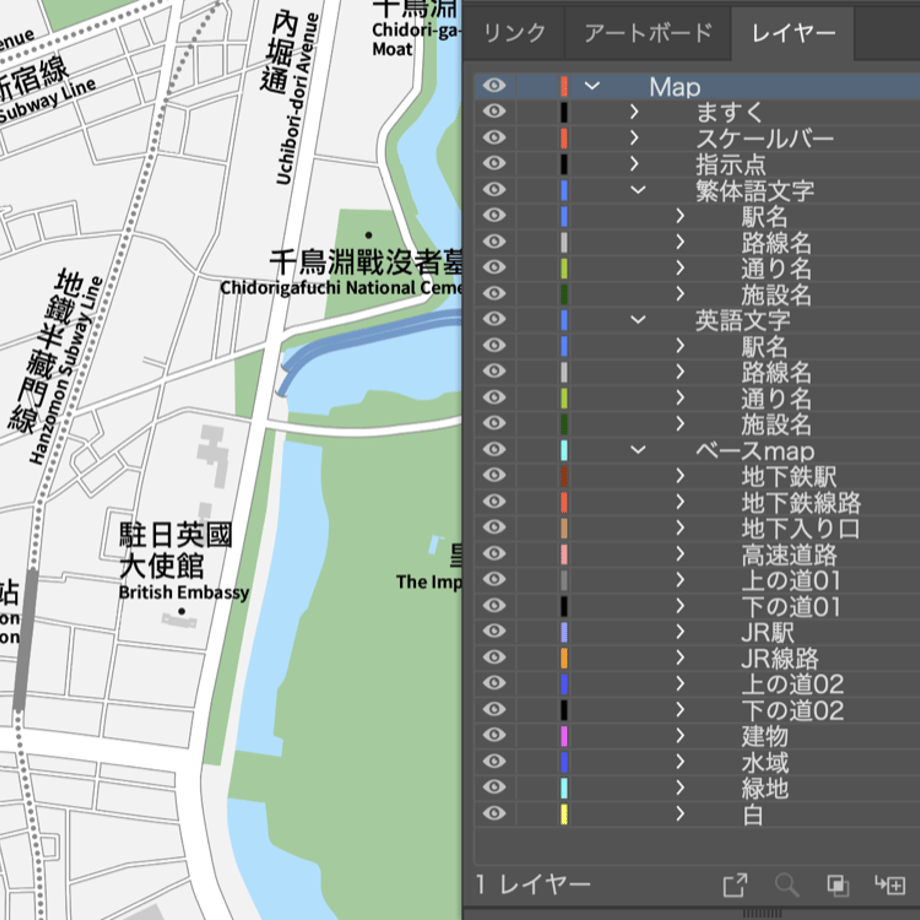Expand the スケールバー sublayer
The width and height of the screenshot is (920, 920).
click(634, 137)
